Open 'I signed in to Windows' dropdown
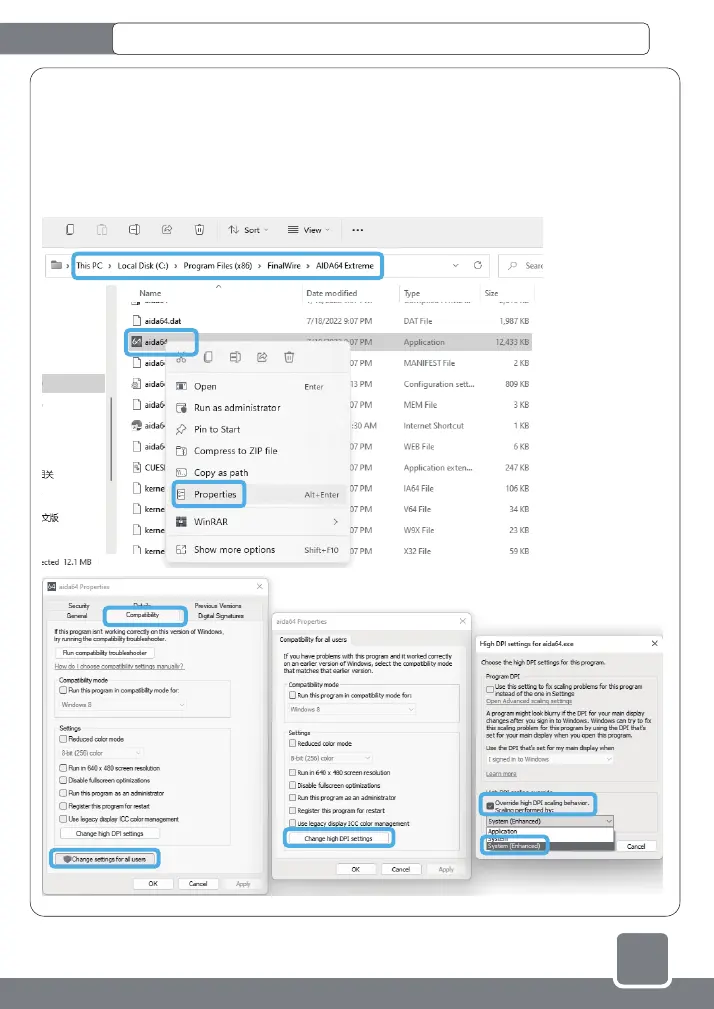 click(x=550, y=759)
